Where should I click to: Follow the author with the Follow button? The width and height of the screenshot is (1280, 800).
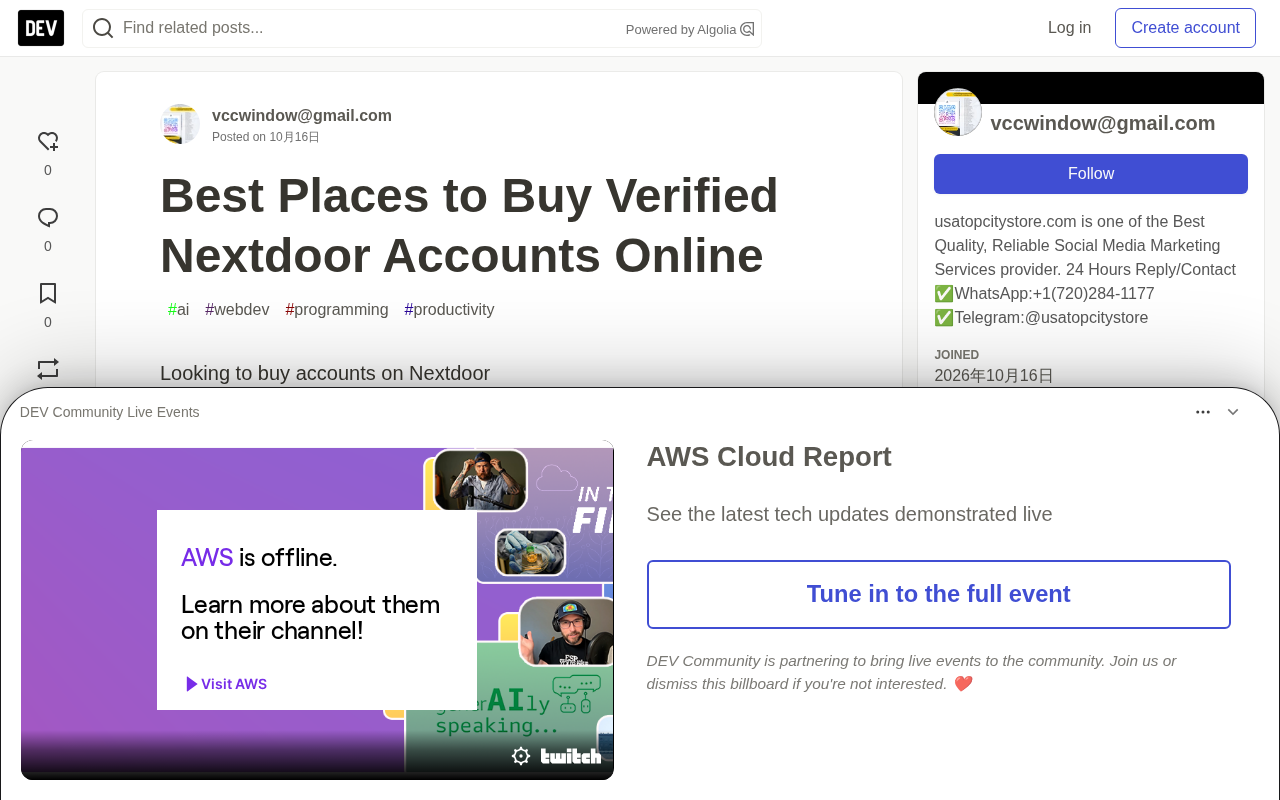pyautogui.click(x=1091, y=174)
